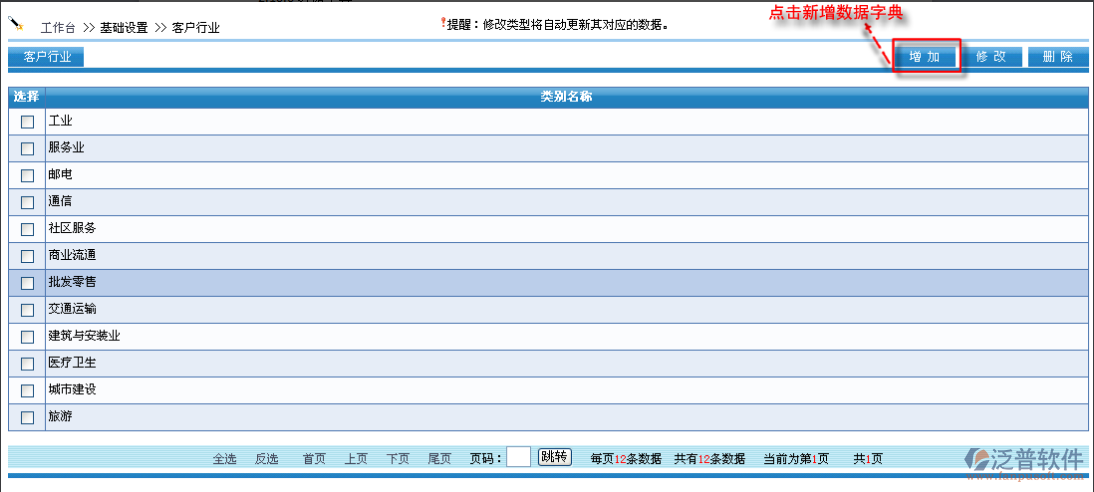
Task: Select the 服务业 row checkbox
Action: coord(28,149)
